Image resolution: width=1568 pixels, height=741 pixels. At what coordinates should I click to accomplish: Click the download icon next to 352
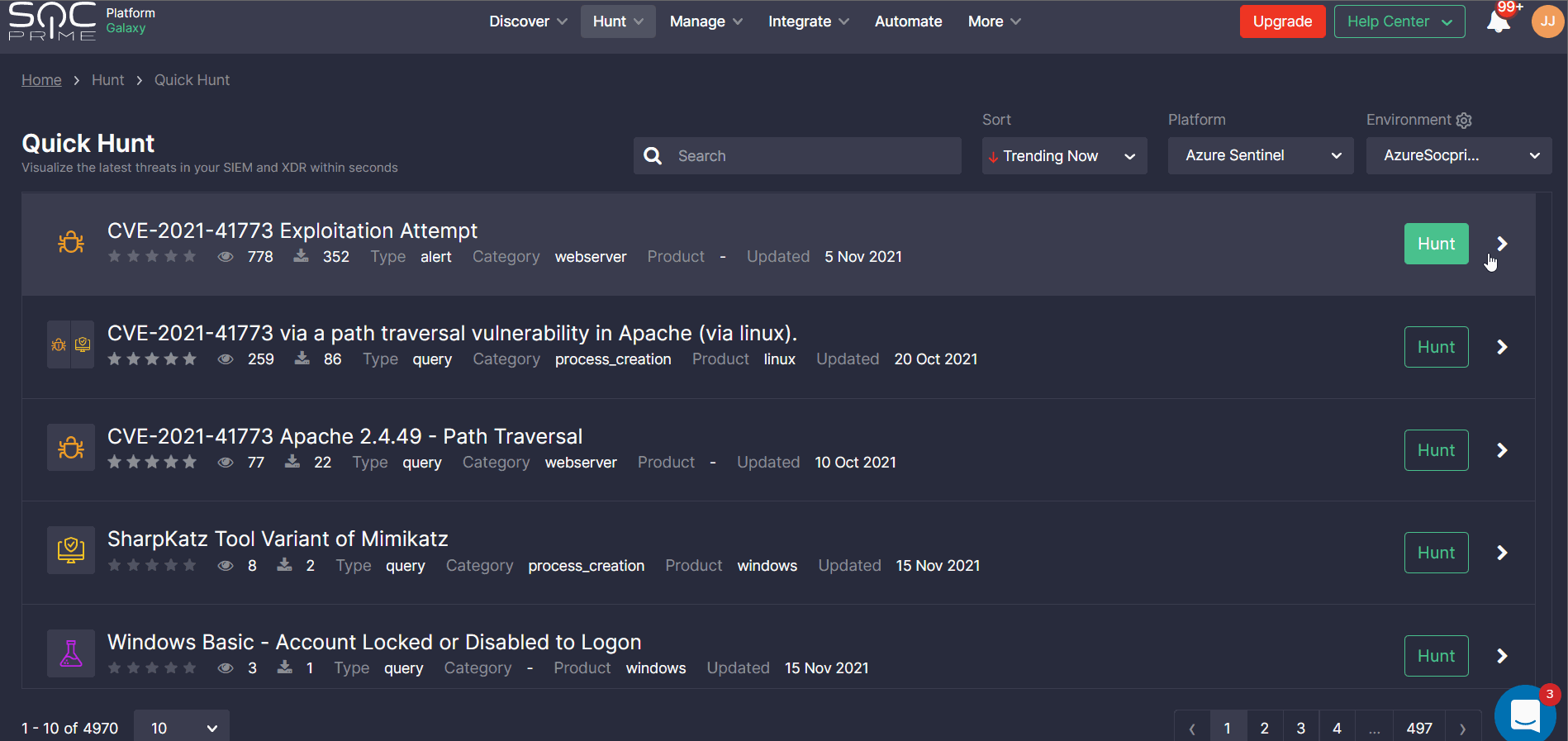tap(302, 256)
